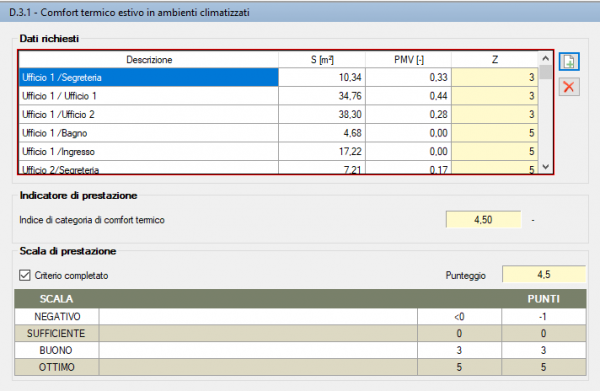Click the Indice di categoria field 4,50
This screenshot has width=600, height=391.
(483, 220)
